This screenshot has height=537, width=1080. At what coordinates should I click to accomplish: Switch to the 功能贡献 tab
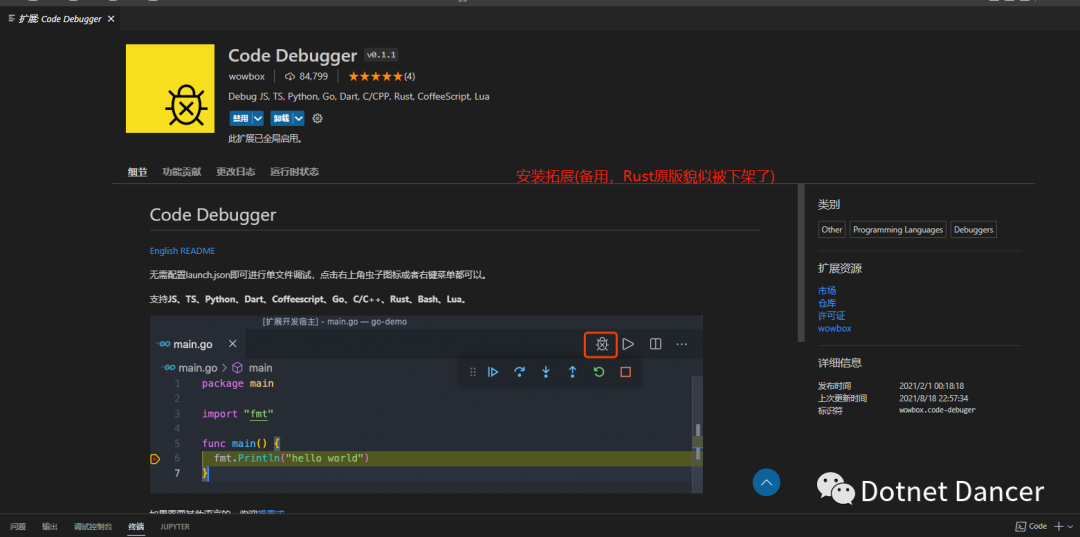click(182, 172)
